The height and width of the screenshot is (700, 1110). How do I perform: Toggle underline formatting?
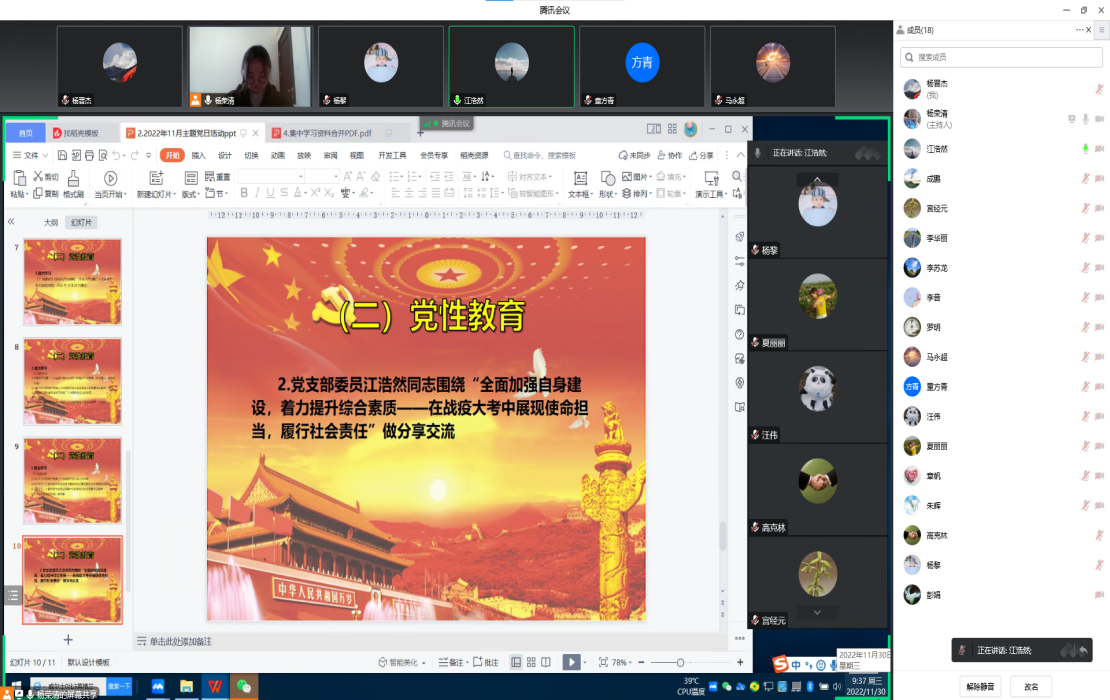pos(270,190)
